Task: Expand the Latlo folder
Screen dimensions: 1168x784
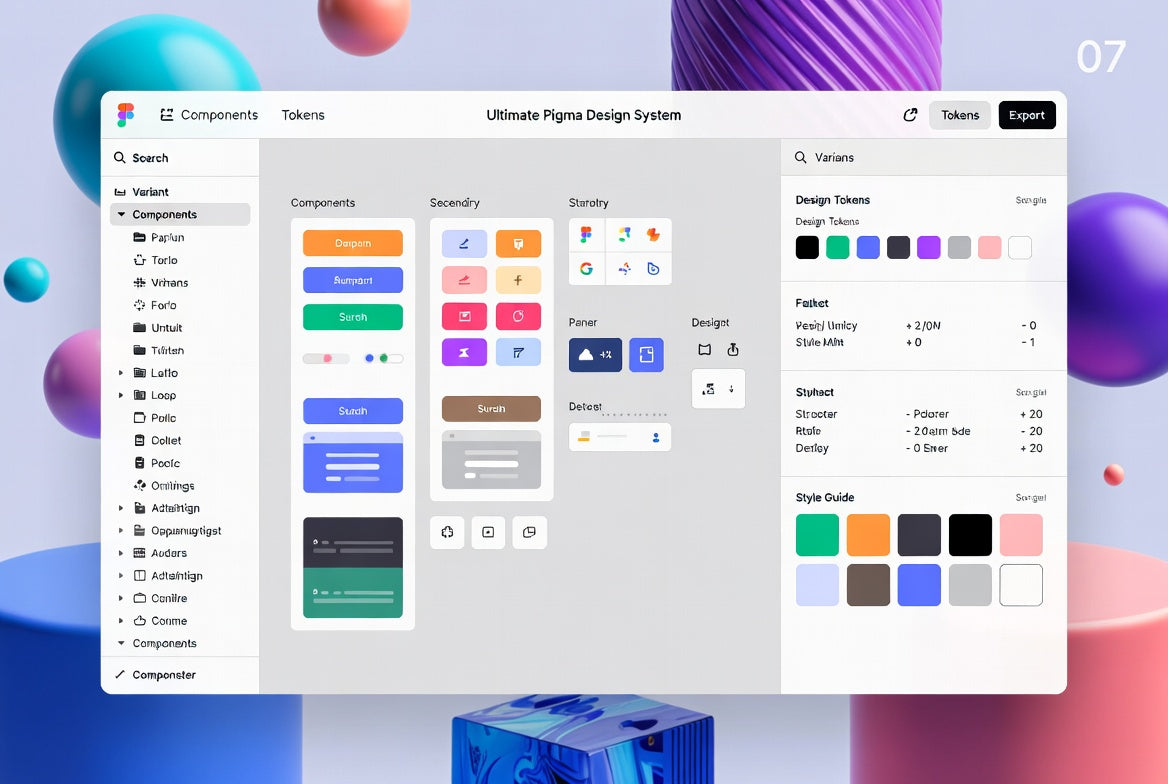Action: click(x=121, y=373)
